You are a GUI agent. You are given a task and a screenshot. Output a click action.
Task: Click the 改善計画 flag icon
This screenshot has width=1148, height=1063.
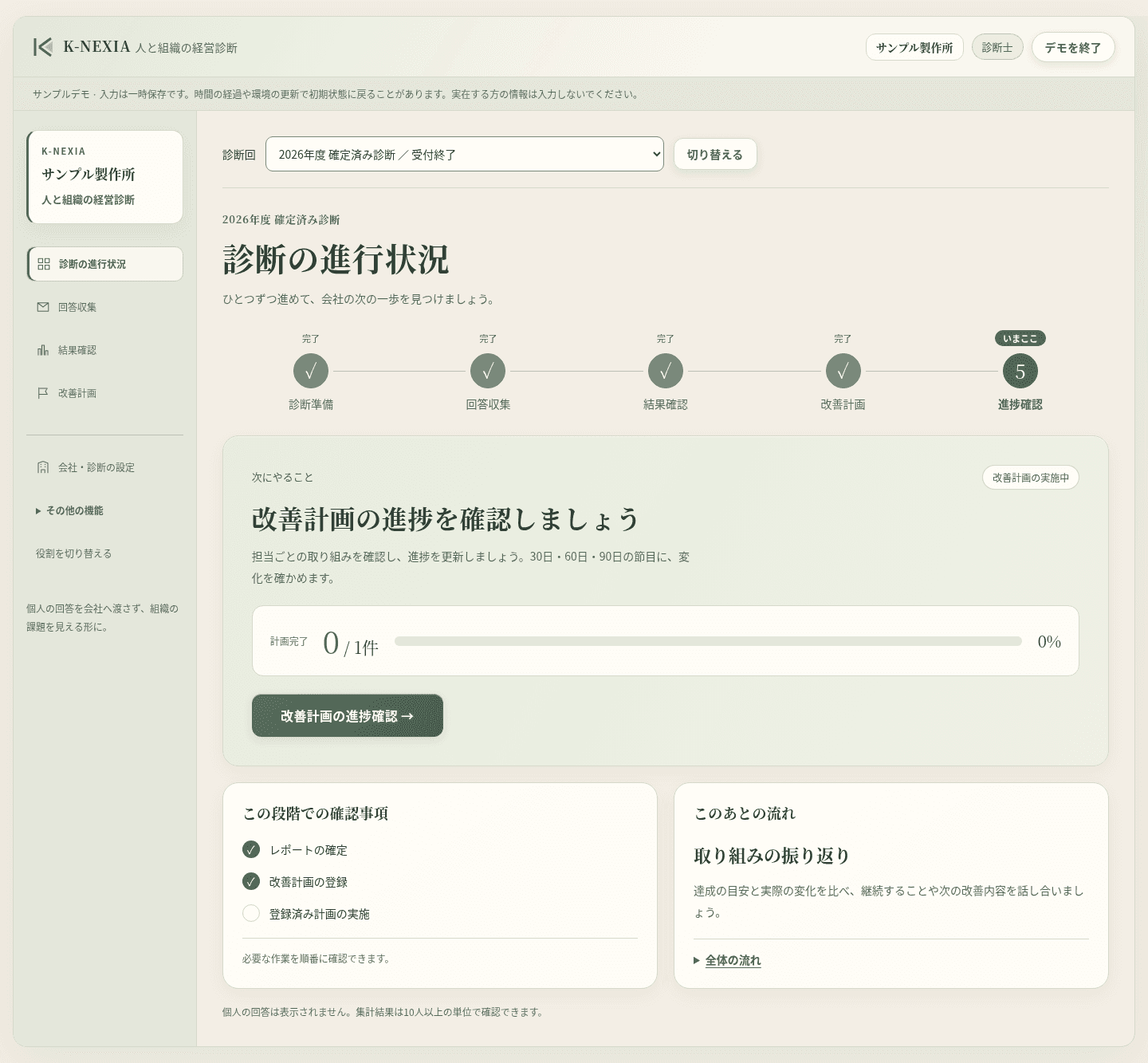point(43,393)
